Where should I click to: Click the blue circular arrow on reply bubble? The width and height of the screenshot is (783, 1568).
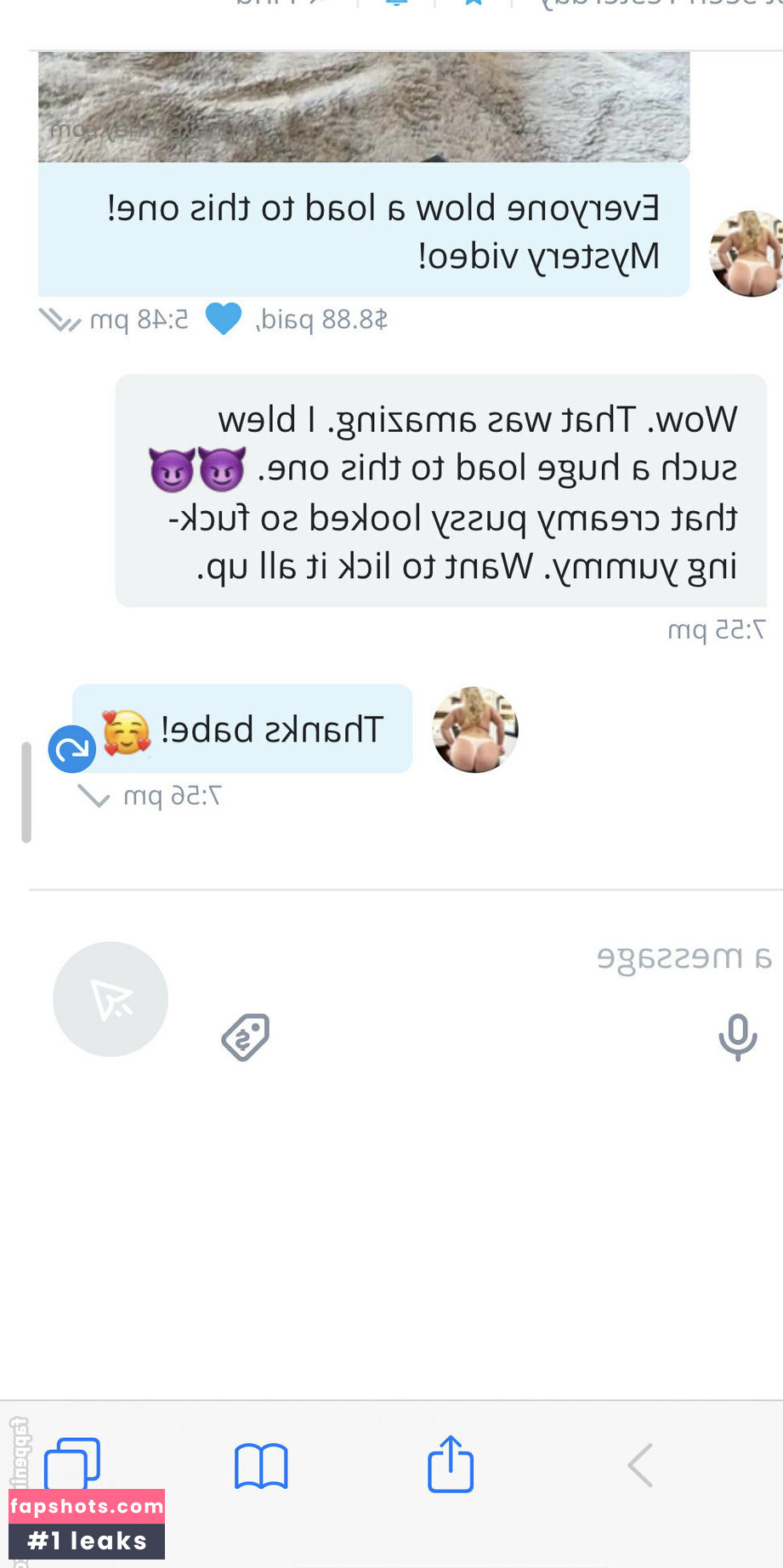[72, 749]
